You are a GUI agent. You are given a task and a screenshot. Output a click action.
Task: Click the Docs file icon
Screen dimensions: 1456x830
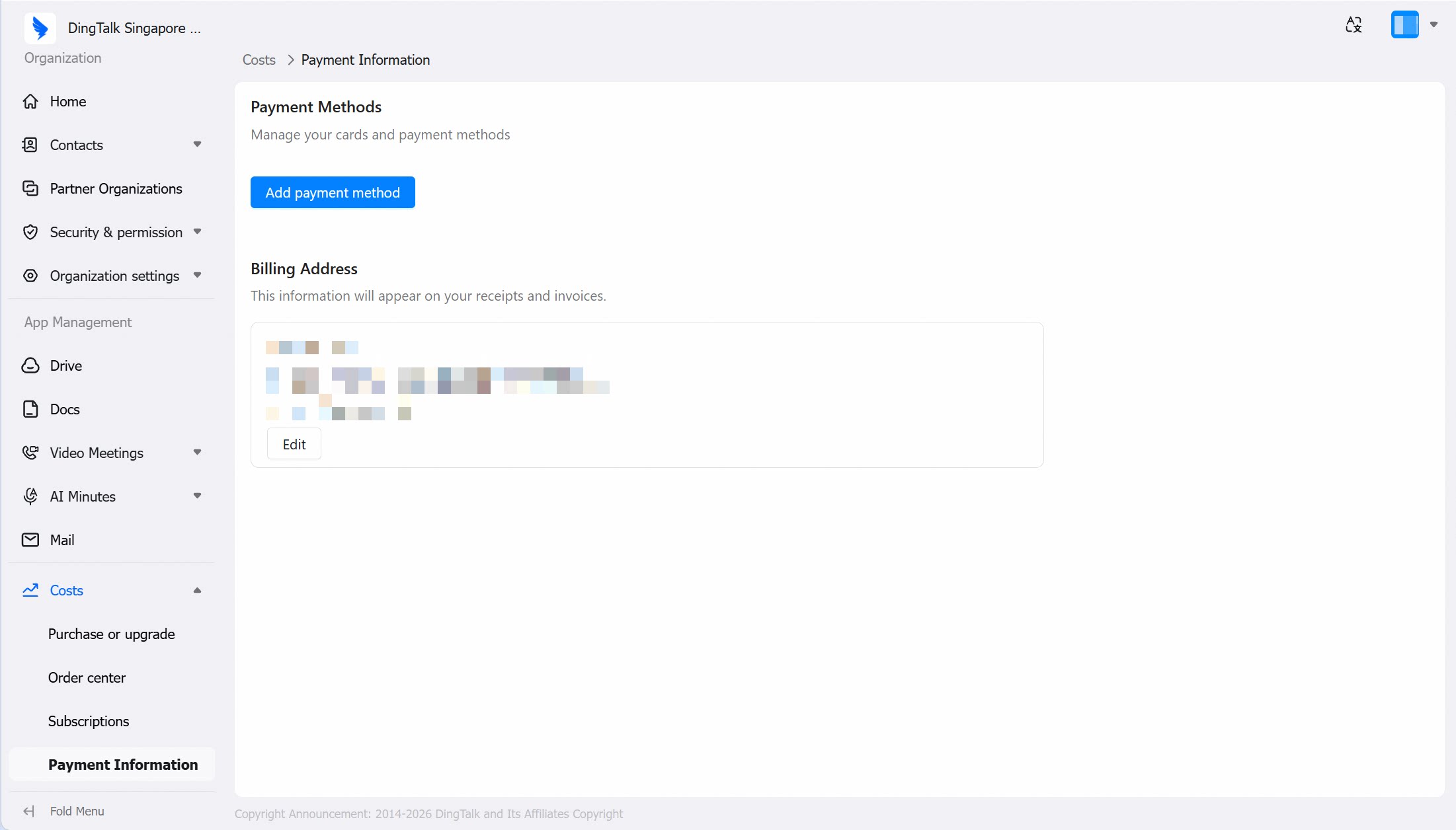coord(30,410)
